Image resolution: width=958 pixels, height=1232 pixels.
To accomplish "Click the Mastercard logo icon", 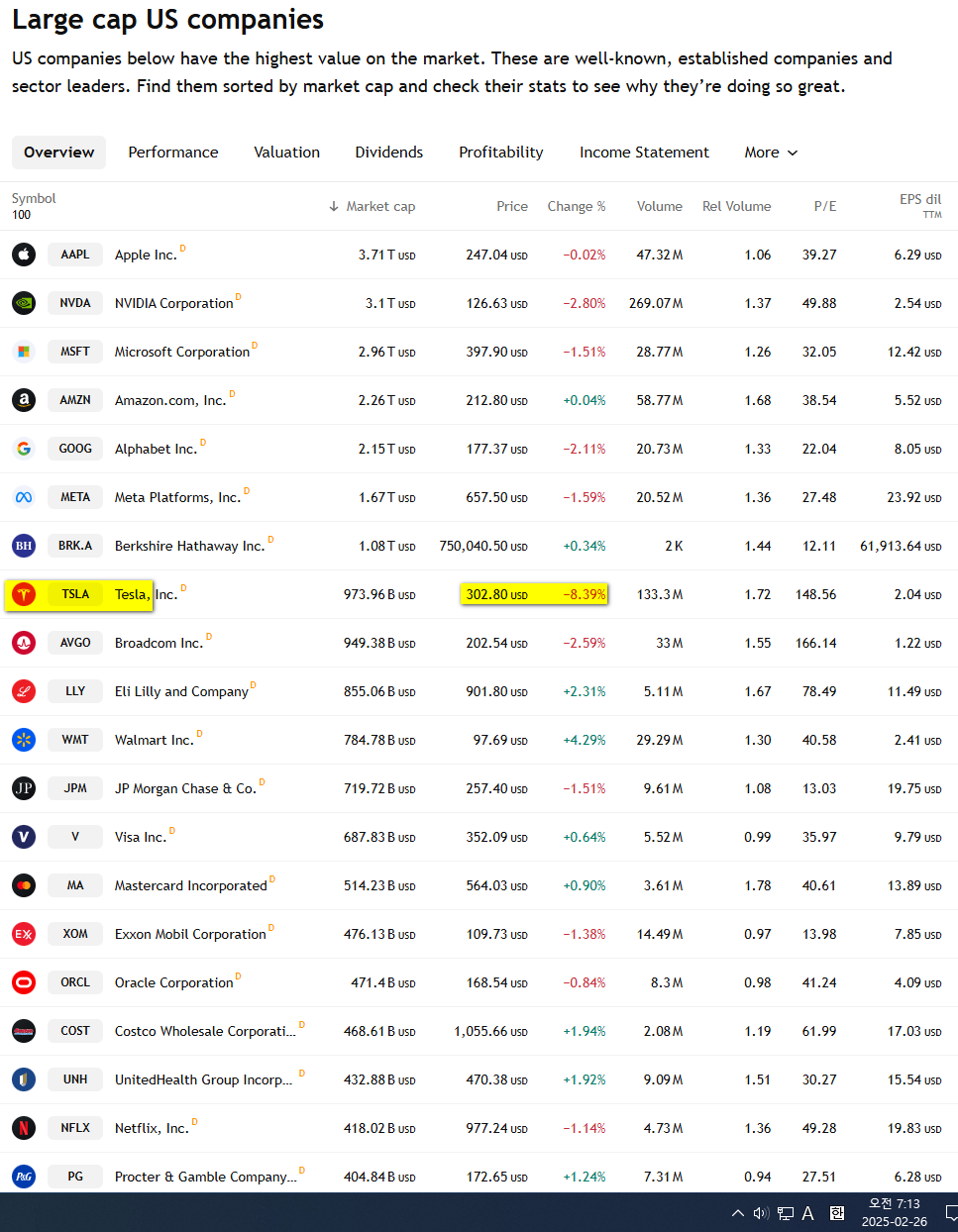I will (24, 885).
